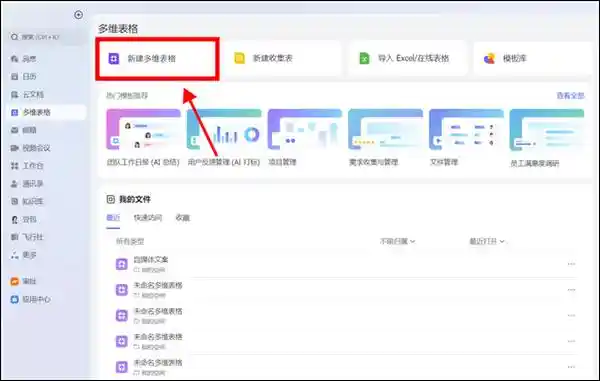
Task: Open 云文档 (Docs) in the sidebar
Action: (27, 94)
